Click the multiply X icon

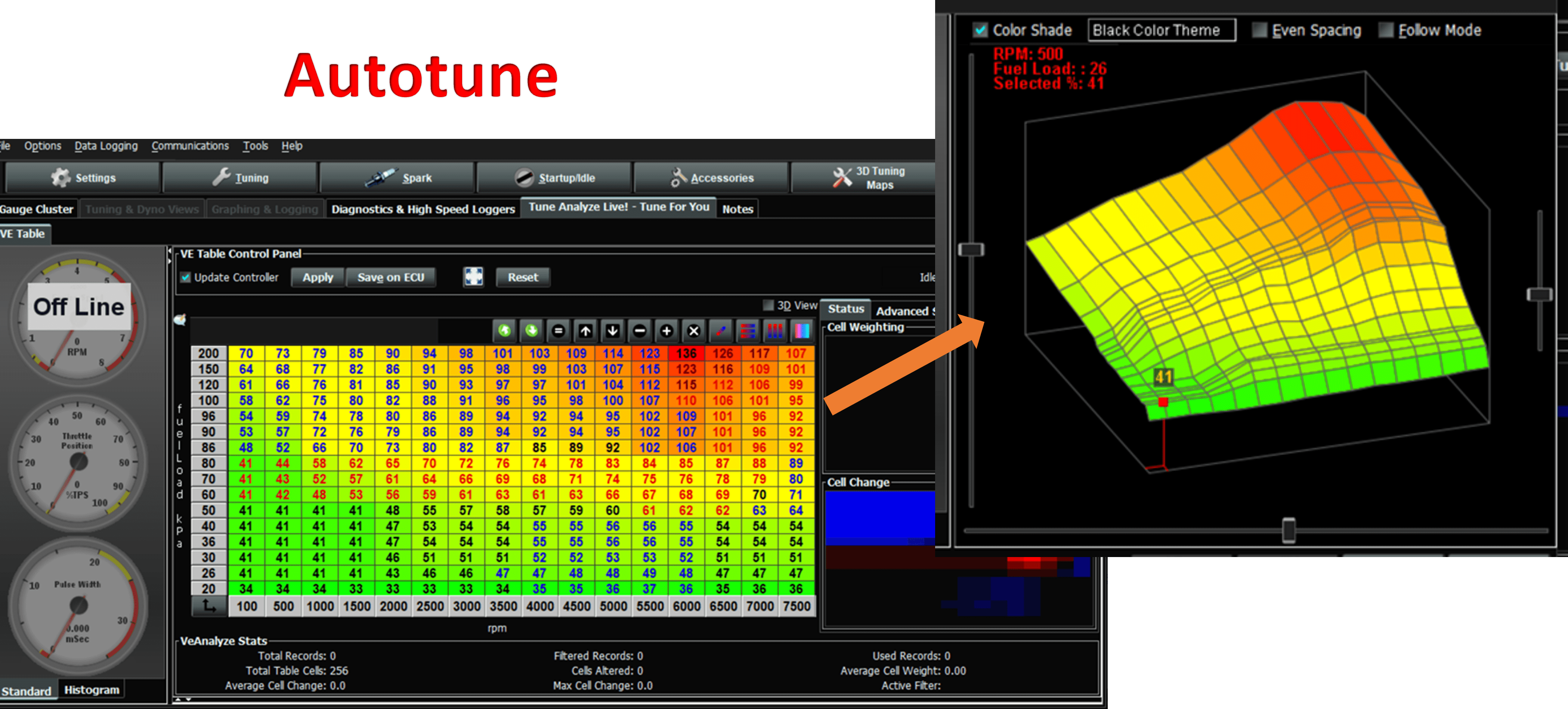coord(694,331)
